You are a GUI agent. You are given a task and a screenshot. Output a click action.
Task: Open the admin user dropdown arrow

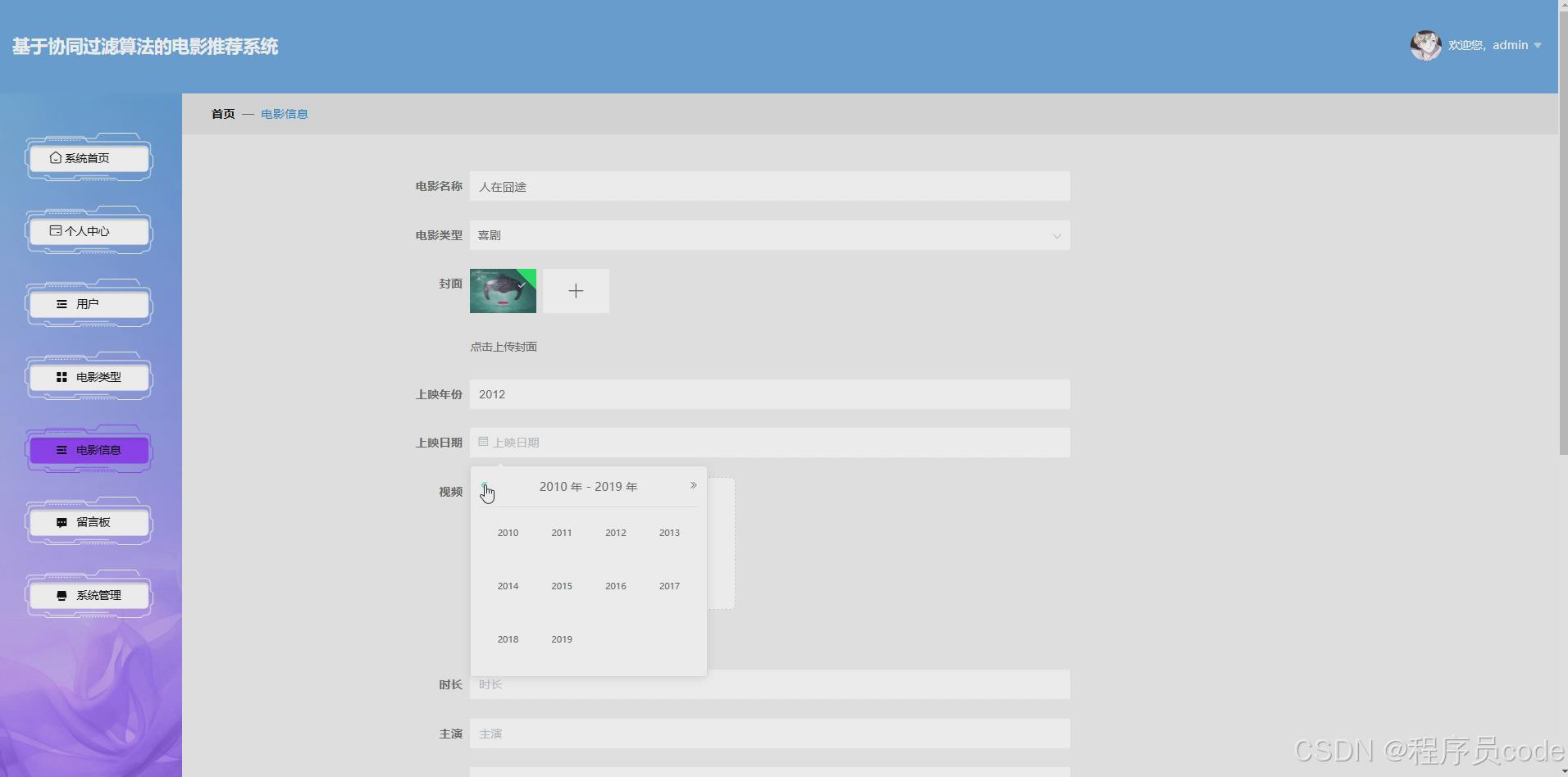click(x=1538, y=46)
